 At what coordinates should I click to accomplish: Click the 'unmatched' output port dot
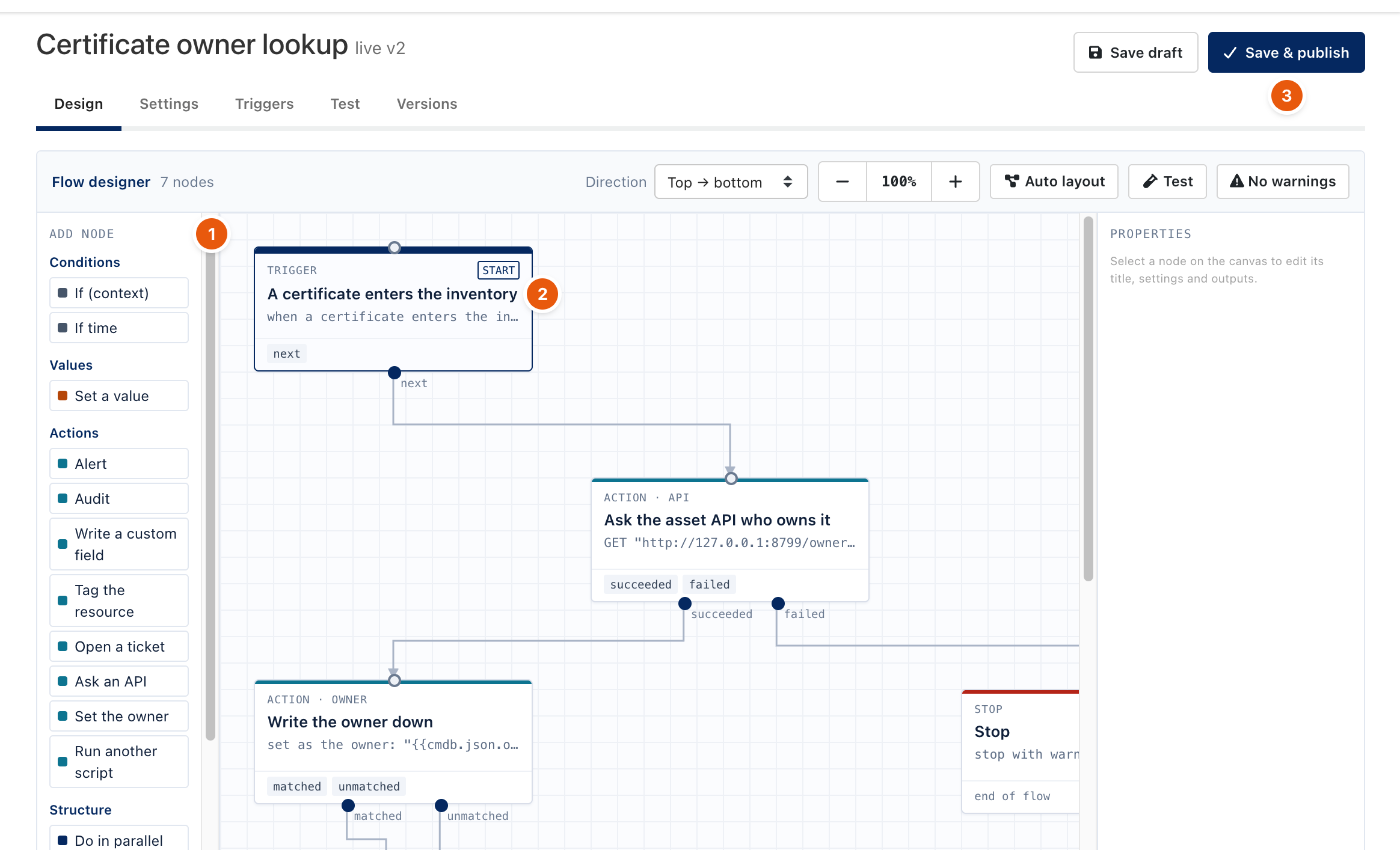click(x=440, y=805)
